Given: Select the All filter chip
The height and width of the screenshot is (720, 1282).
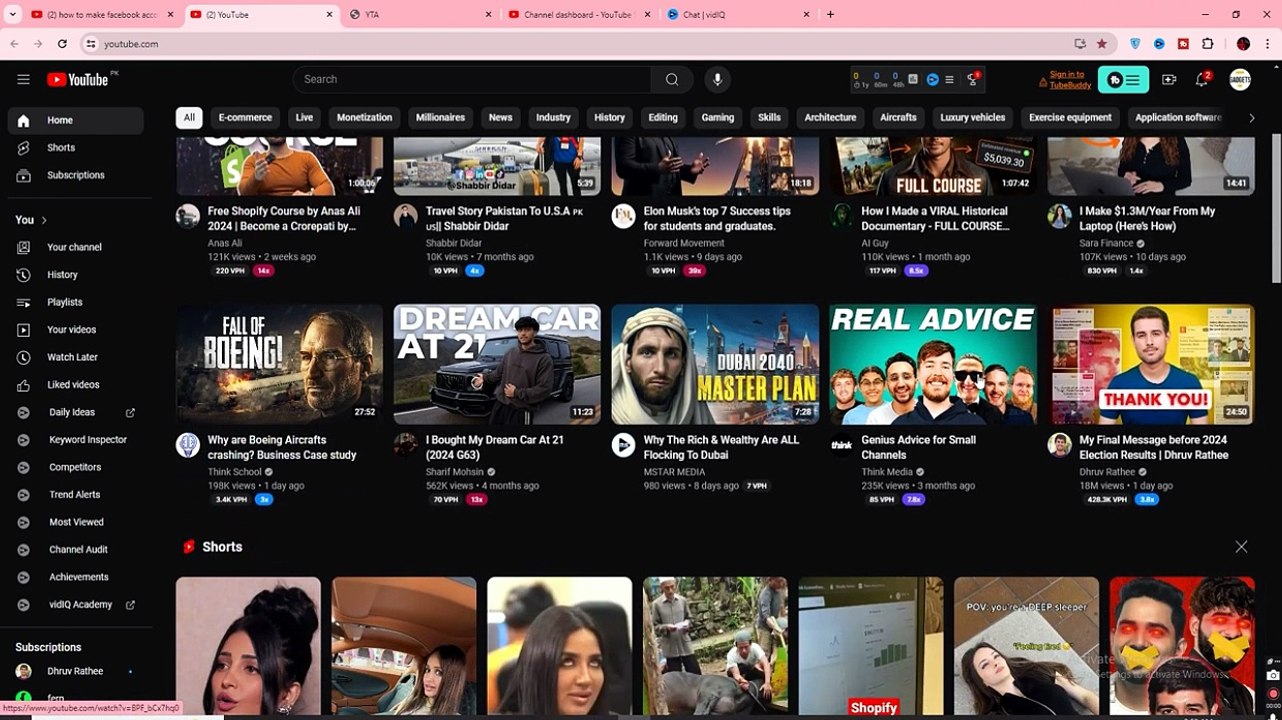Looking at the screenshot, I should pyautogui.click(x=189, y=118).
